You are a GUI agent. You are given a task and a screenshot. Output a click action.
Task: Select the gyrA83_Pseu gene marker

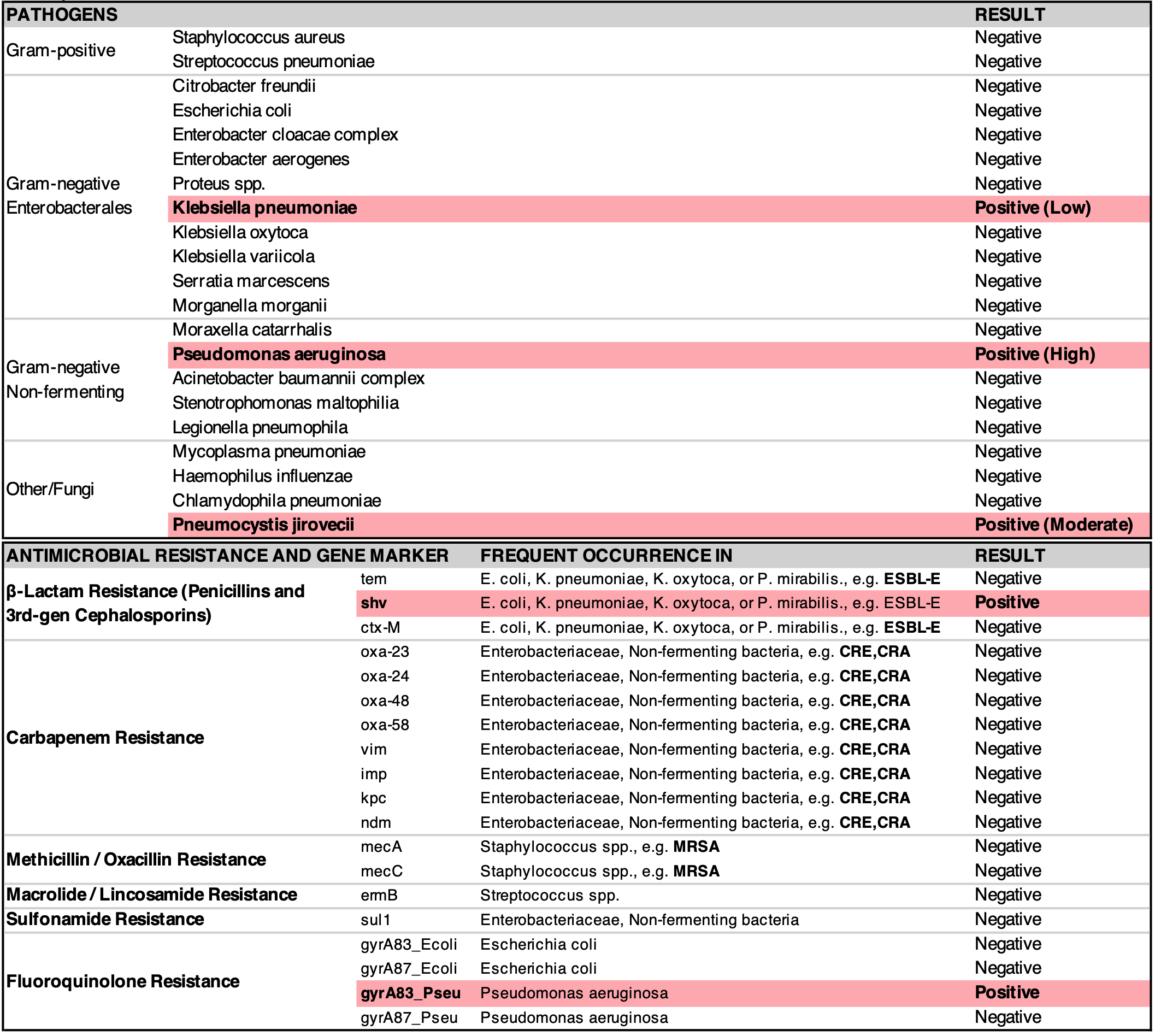tap(410, 993)
